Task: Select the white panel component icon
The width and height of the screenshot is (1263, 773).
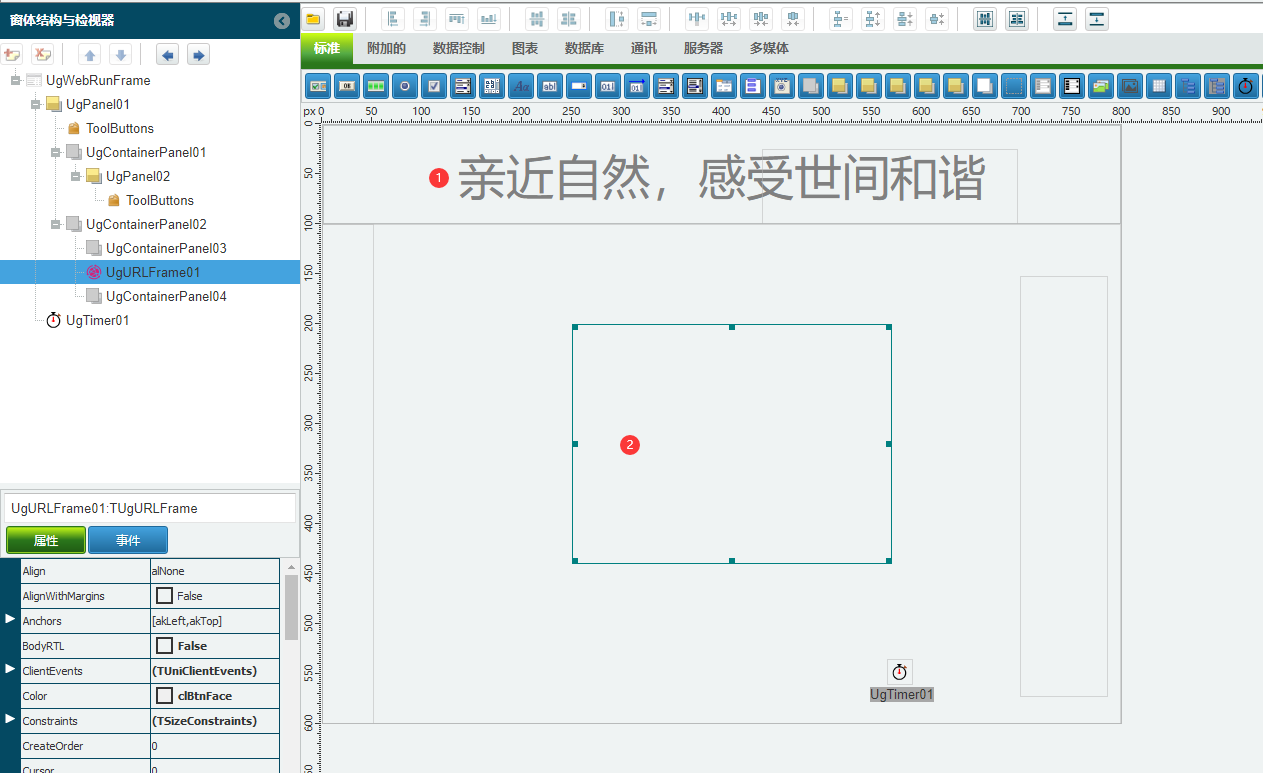Action: click(x=984, y=86)
